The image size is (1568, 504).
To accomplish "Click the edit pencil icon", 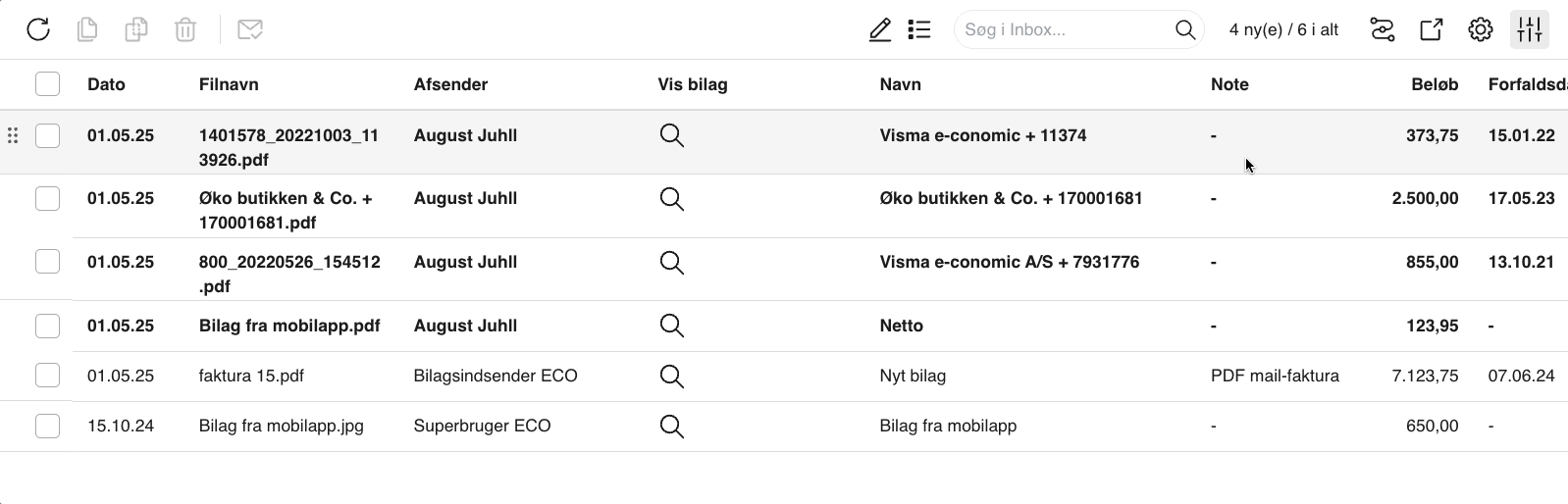I will pos(880,29).
